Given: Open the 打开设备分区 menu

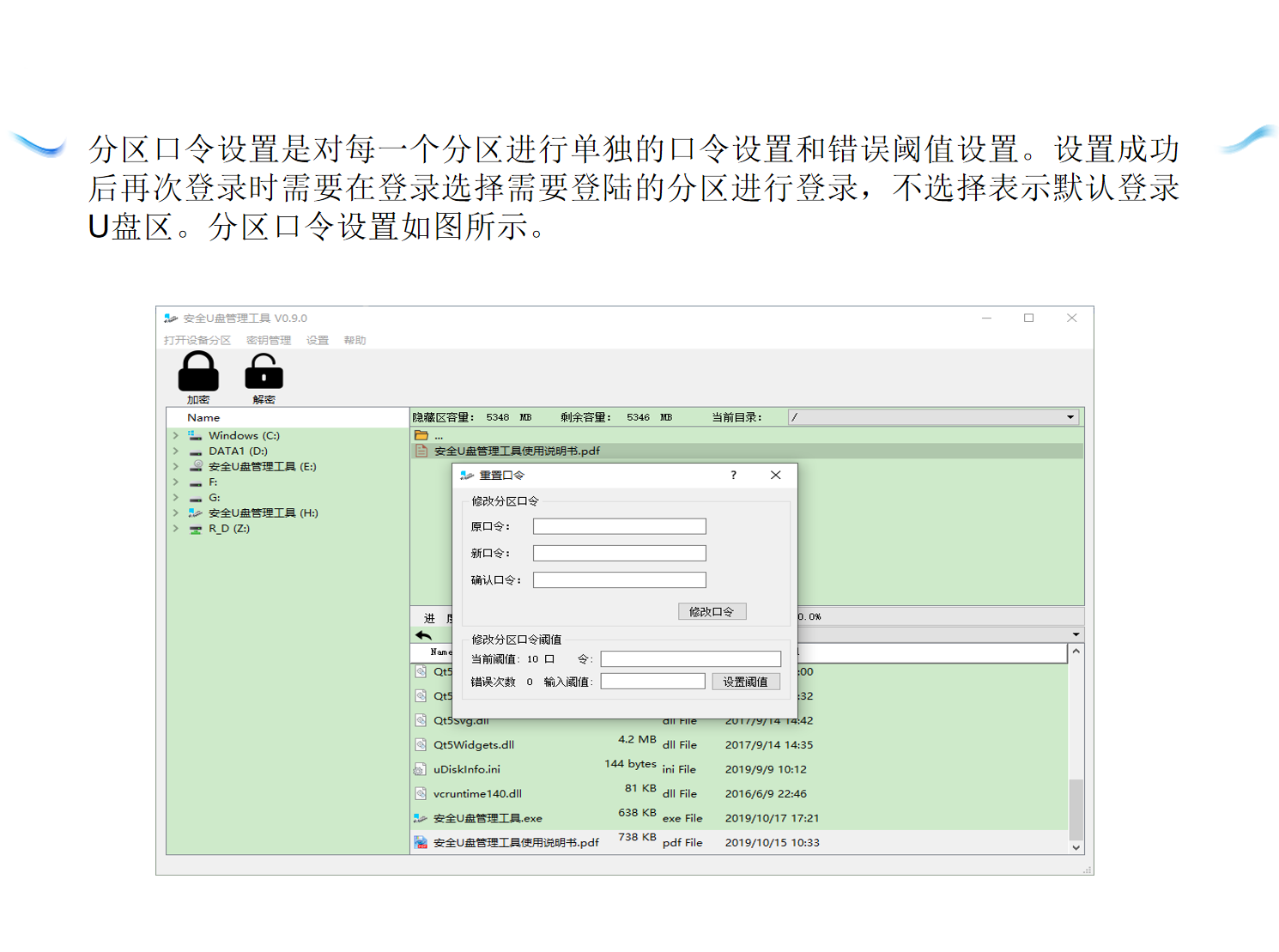Looking at the screenshot, I should pyautogui.click(x=197, y=341).
